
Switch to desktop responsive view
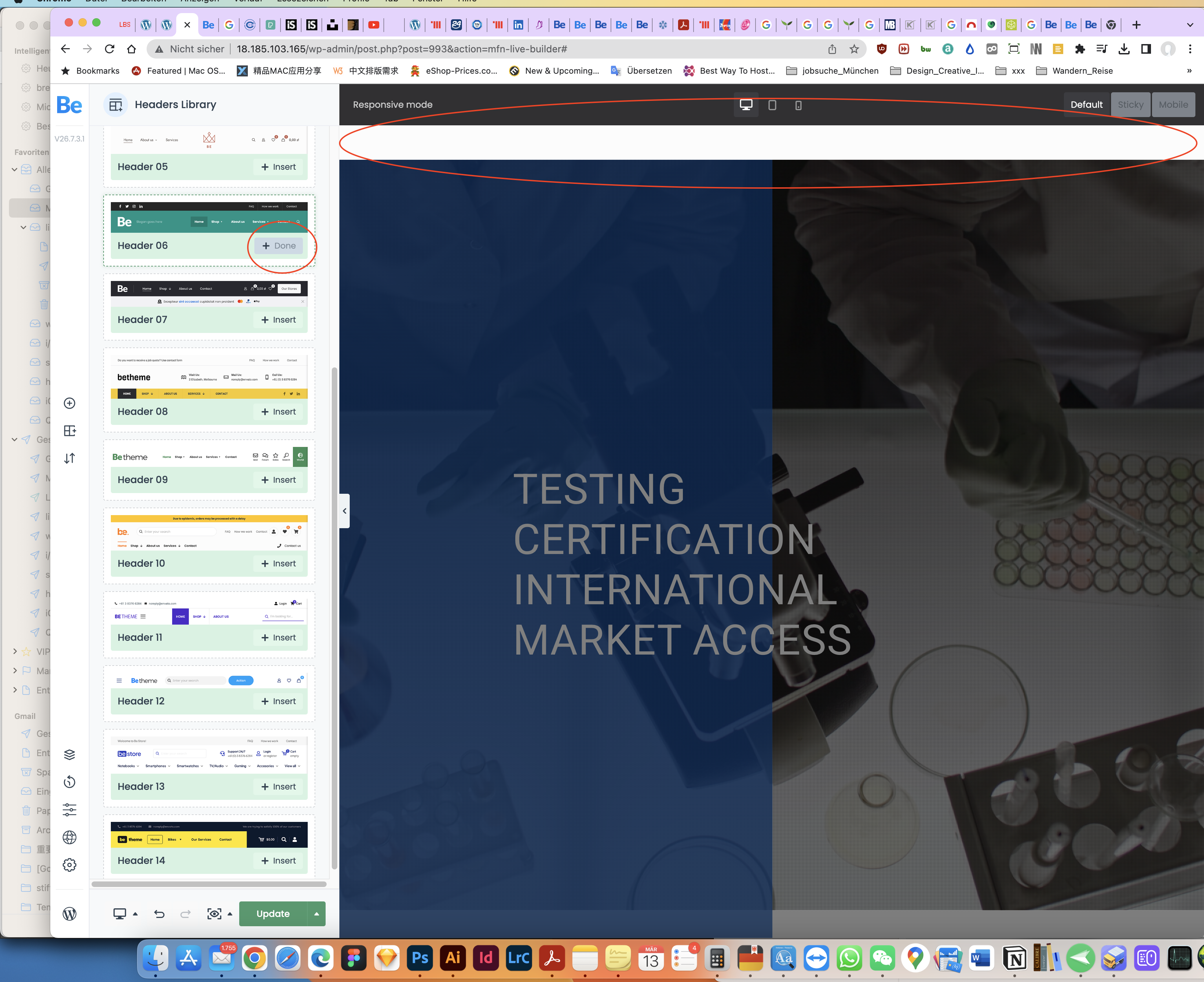[746, 105]
